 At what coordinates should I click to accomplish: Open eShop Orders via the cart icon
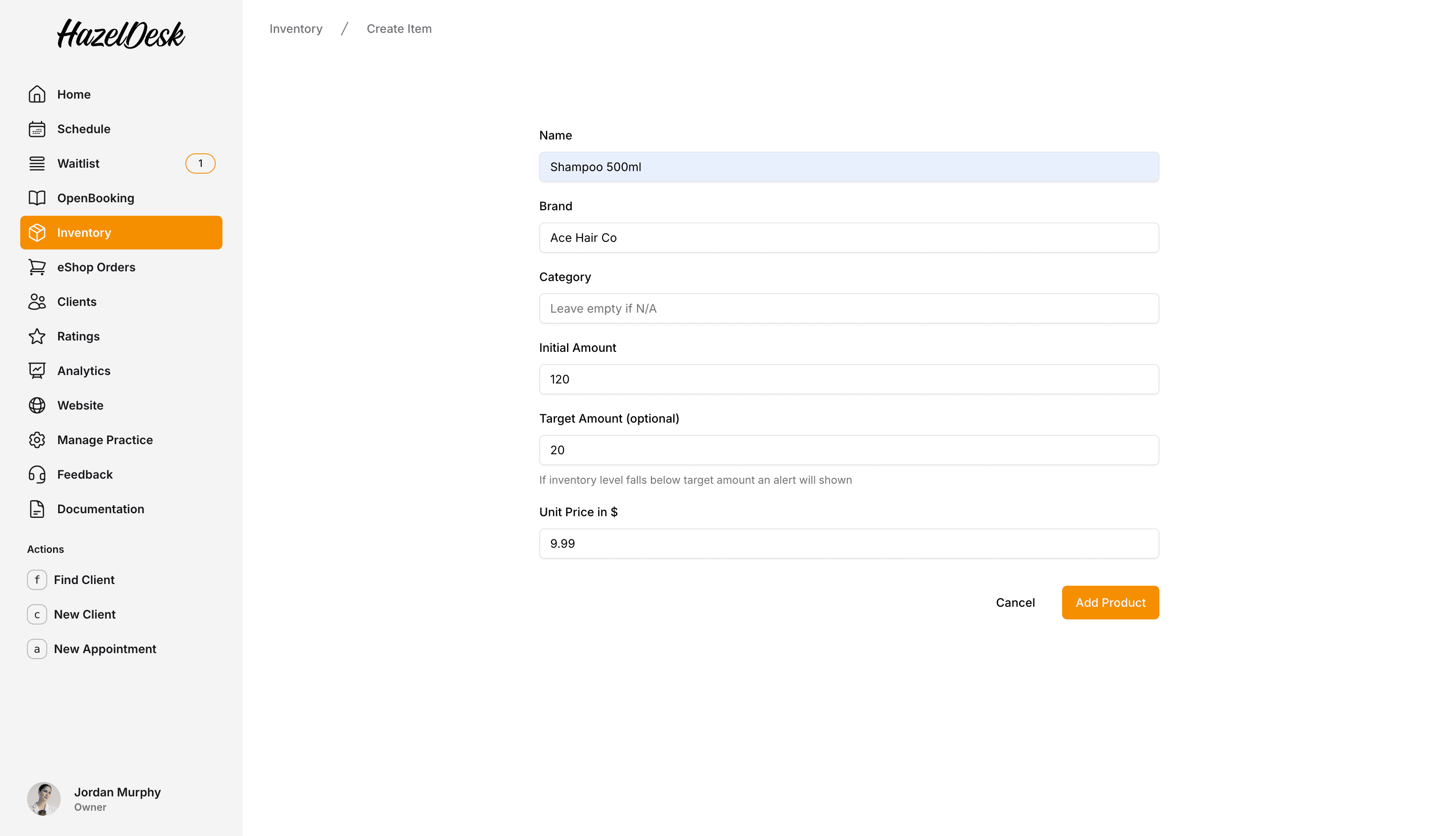(x=37, y=267)
